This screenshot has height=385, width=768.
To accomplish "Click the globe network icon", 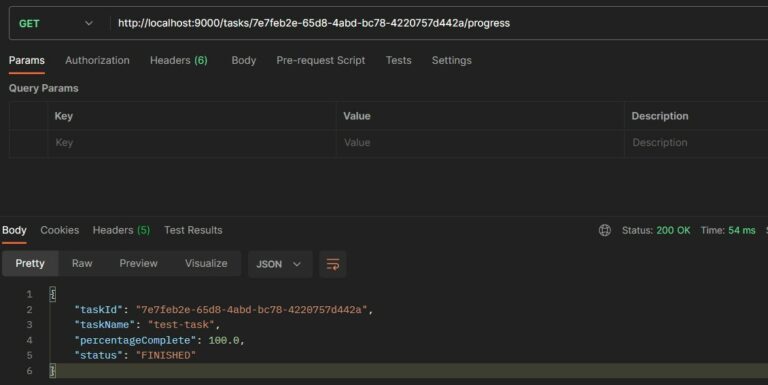I will pos(605,230).
